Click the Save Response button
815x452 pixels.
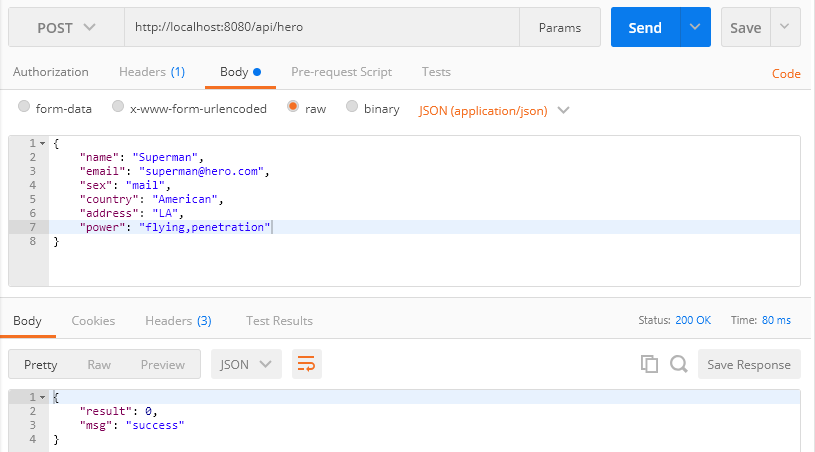coord(749,364)
